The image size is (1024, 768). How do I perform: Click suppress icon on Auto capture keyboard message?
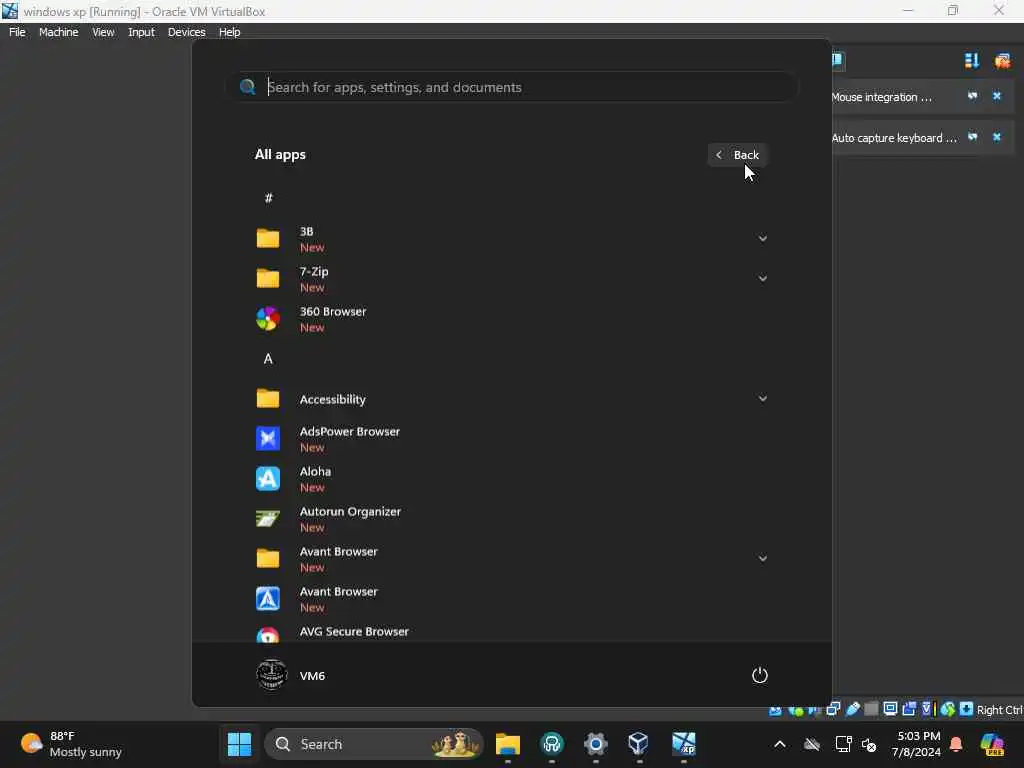point(972,137)
